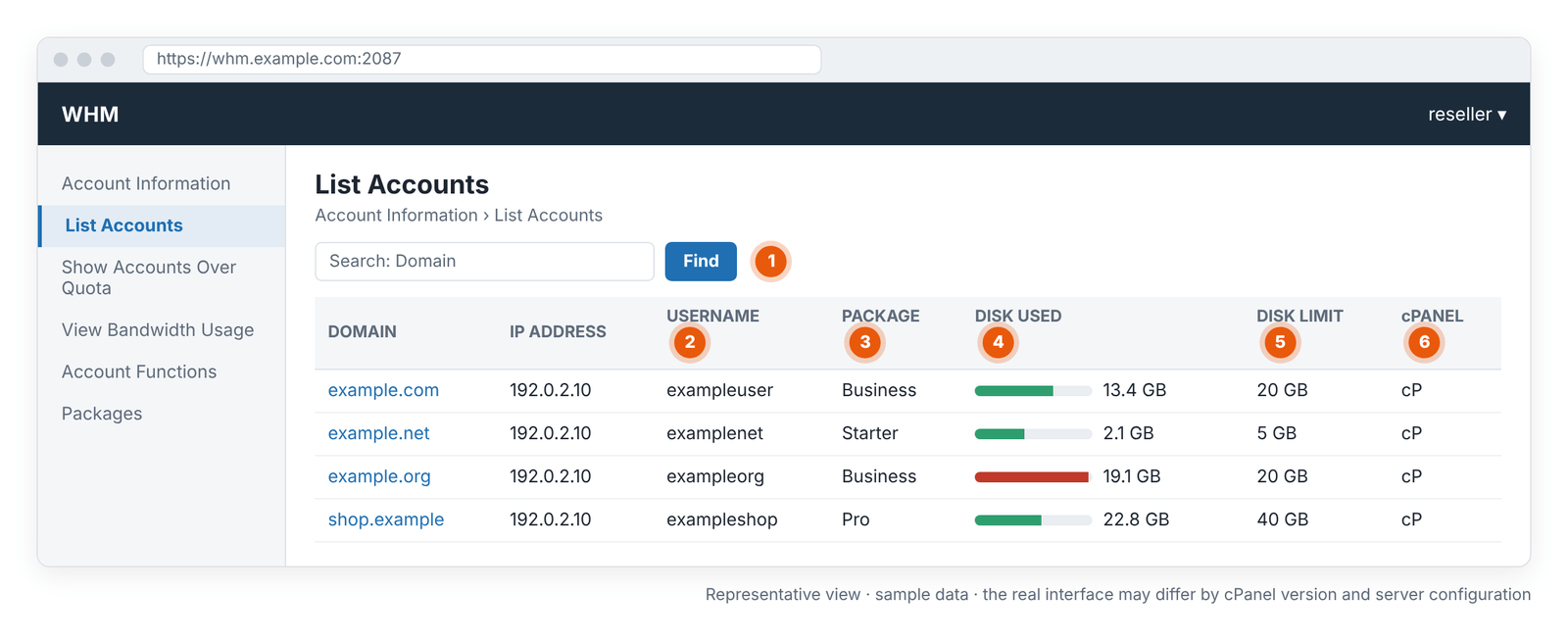The image size is (1568, 642).
Task: Open the shop.example domain link
Action: click(386, 519)
